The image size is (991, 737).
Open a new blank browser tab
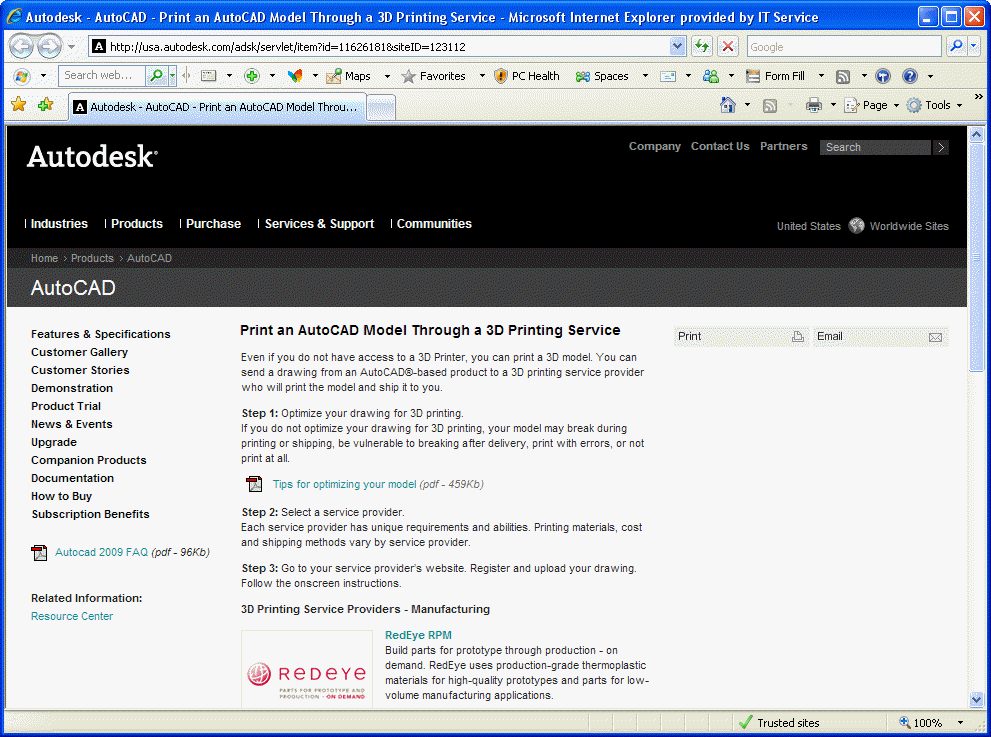[381, 107]
